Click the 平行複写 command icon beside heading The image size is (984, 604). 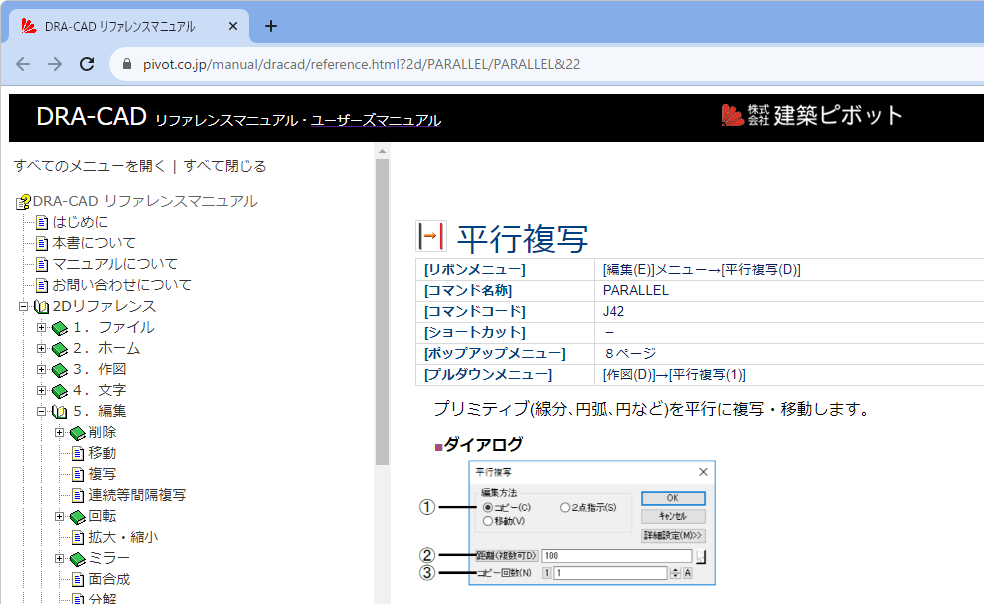(431, 237)
